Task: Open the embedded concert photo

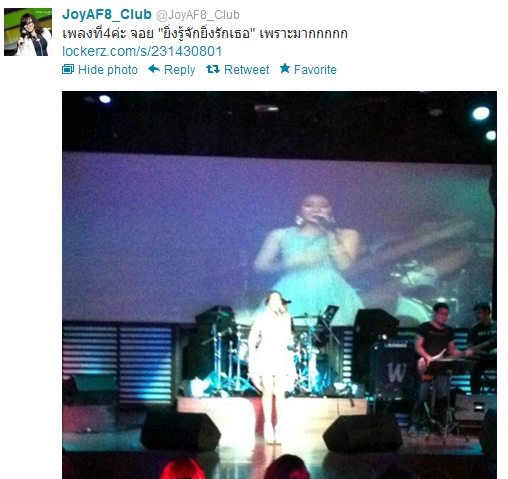Action: click(279, 285)
